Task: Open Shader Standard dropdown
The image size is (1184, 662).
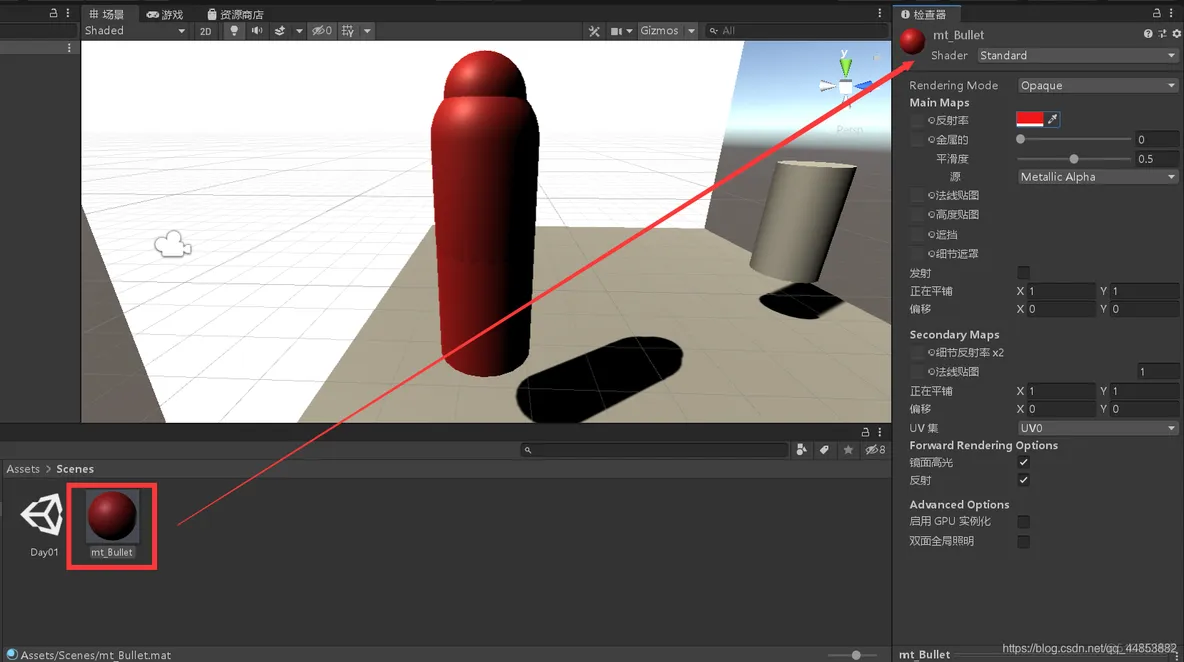Action: pos(1078,55)
